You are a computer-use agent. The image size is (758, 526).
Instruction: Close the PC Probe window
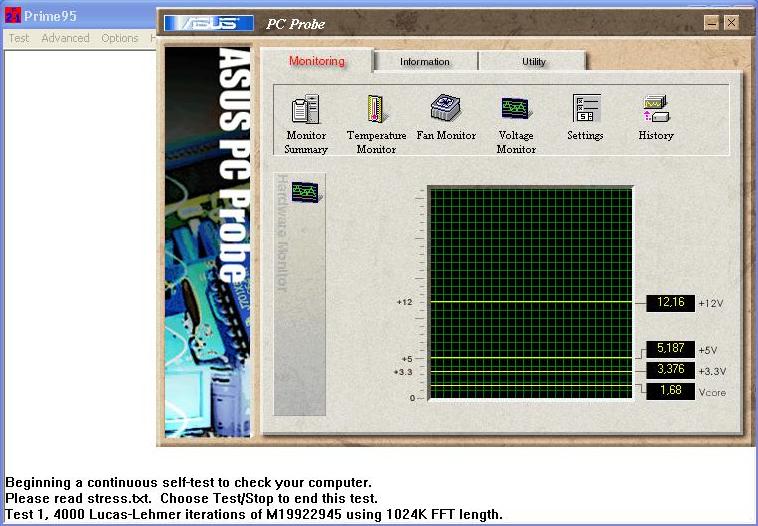coord(731,22)
